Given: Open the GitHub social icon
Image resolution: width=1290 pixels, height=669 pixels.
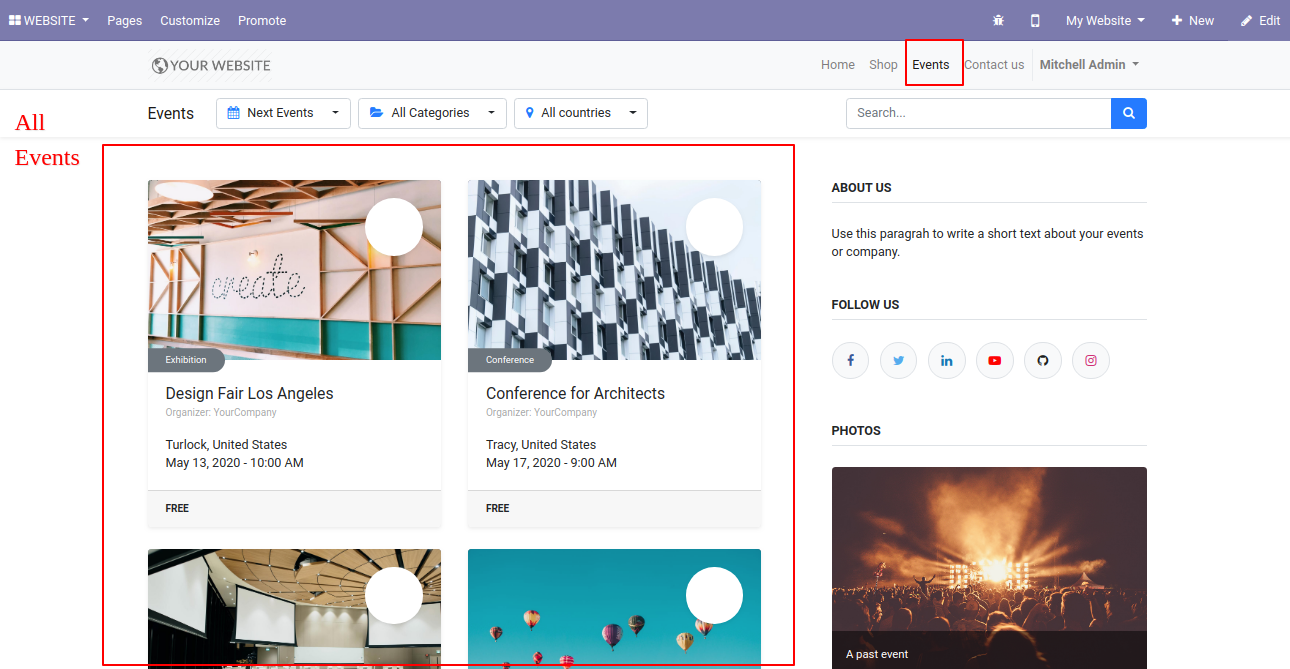Looking at the screenshot, I should (1043, 360).
